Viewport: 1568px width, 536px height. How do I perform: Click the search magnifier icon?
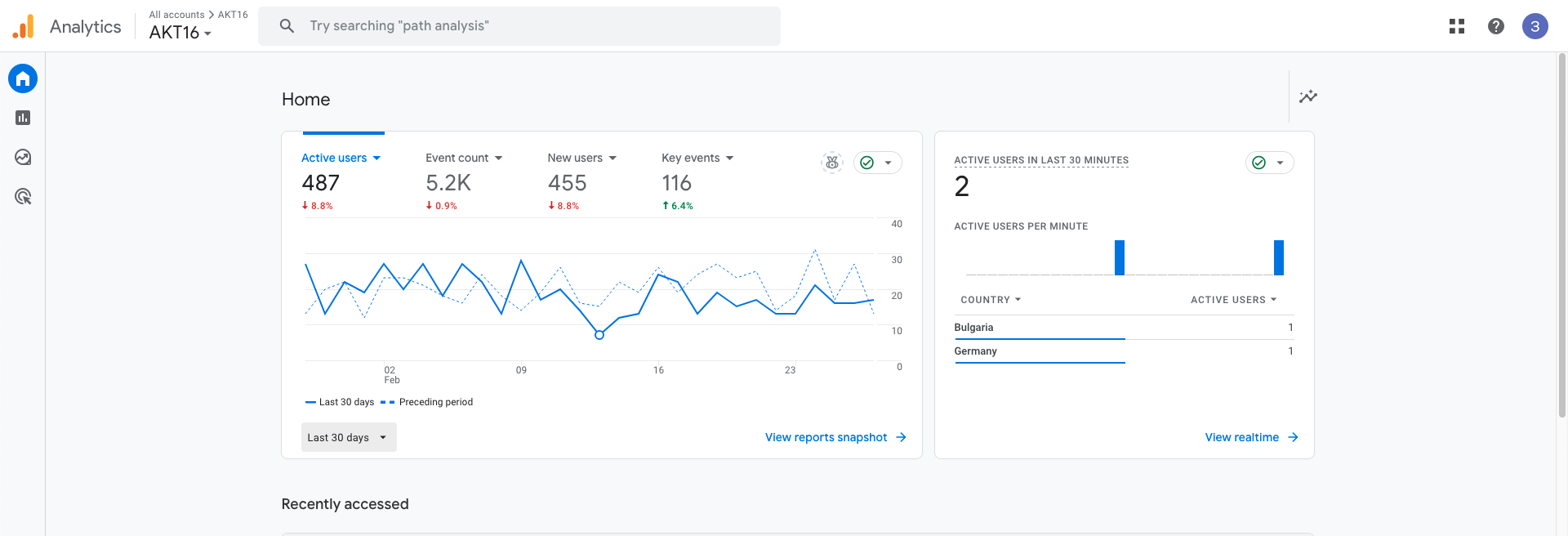click(287, 26)
